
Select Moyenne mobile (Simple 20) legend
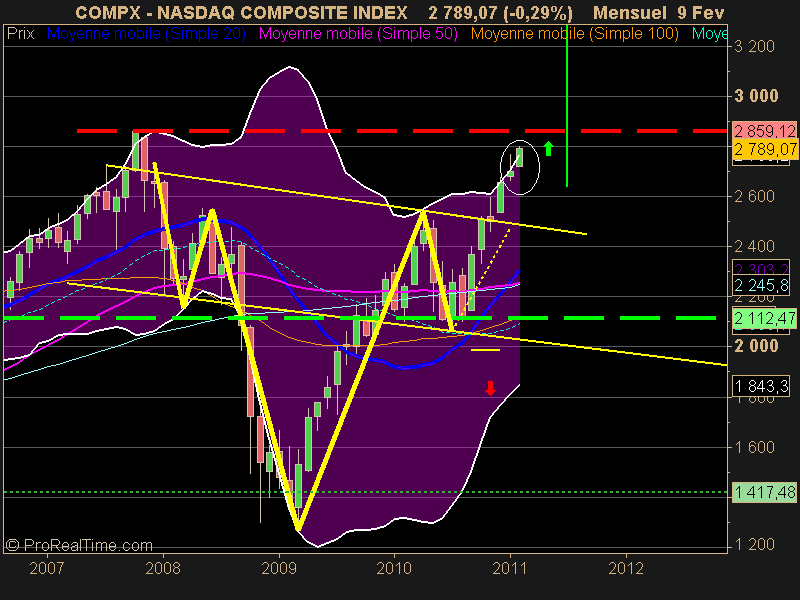pos(146,34)
